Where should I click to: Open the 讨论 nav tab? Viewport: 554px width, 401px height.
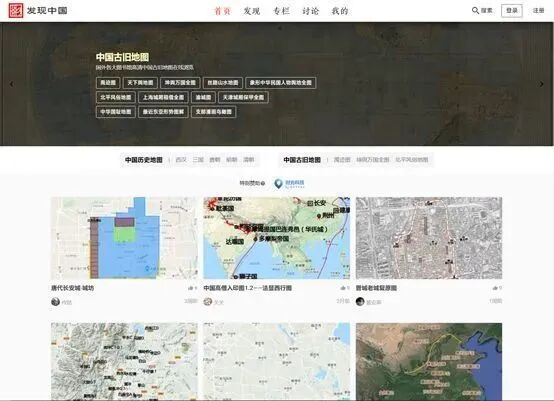(311, 11)
